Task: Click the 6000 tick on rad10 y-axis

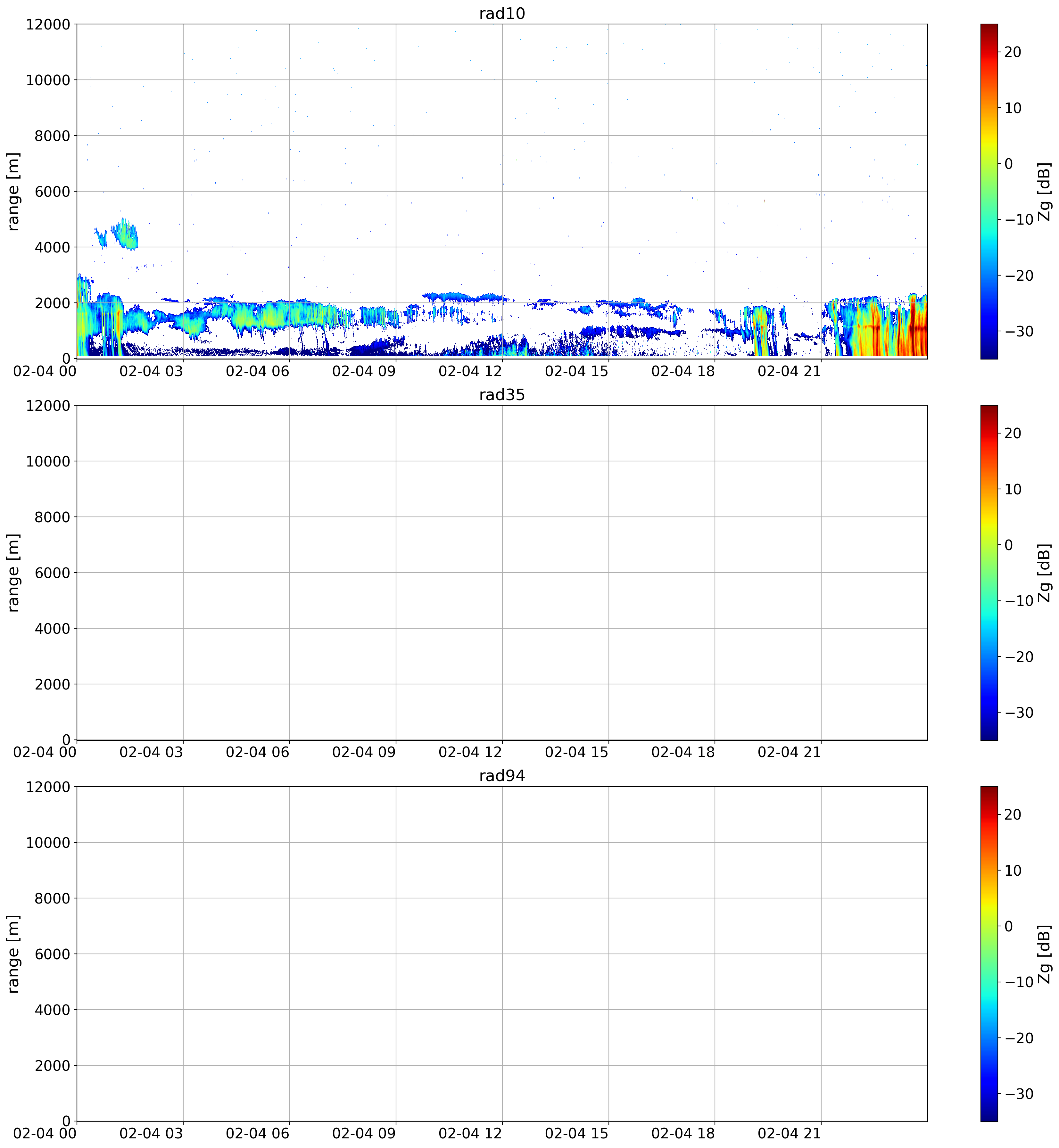Action: point(52,191)
